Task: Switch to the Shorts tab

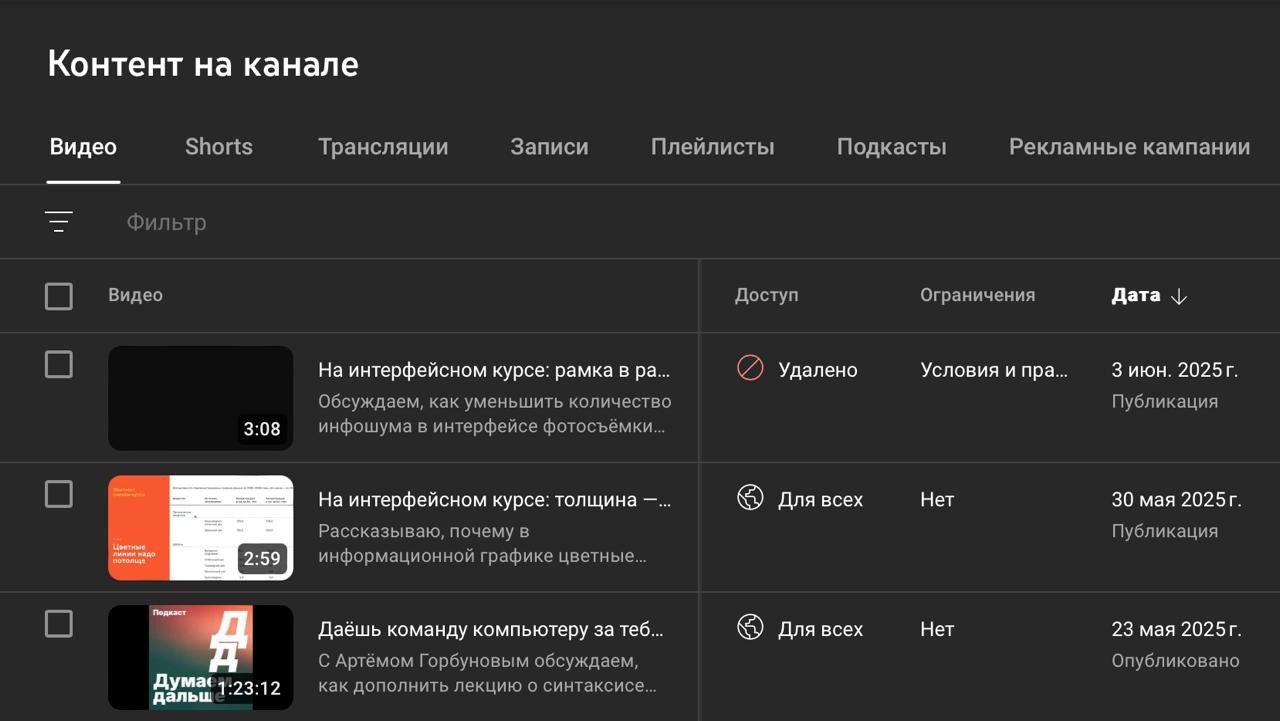Action: point(219,147)
